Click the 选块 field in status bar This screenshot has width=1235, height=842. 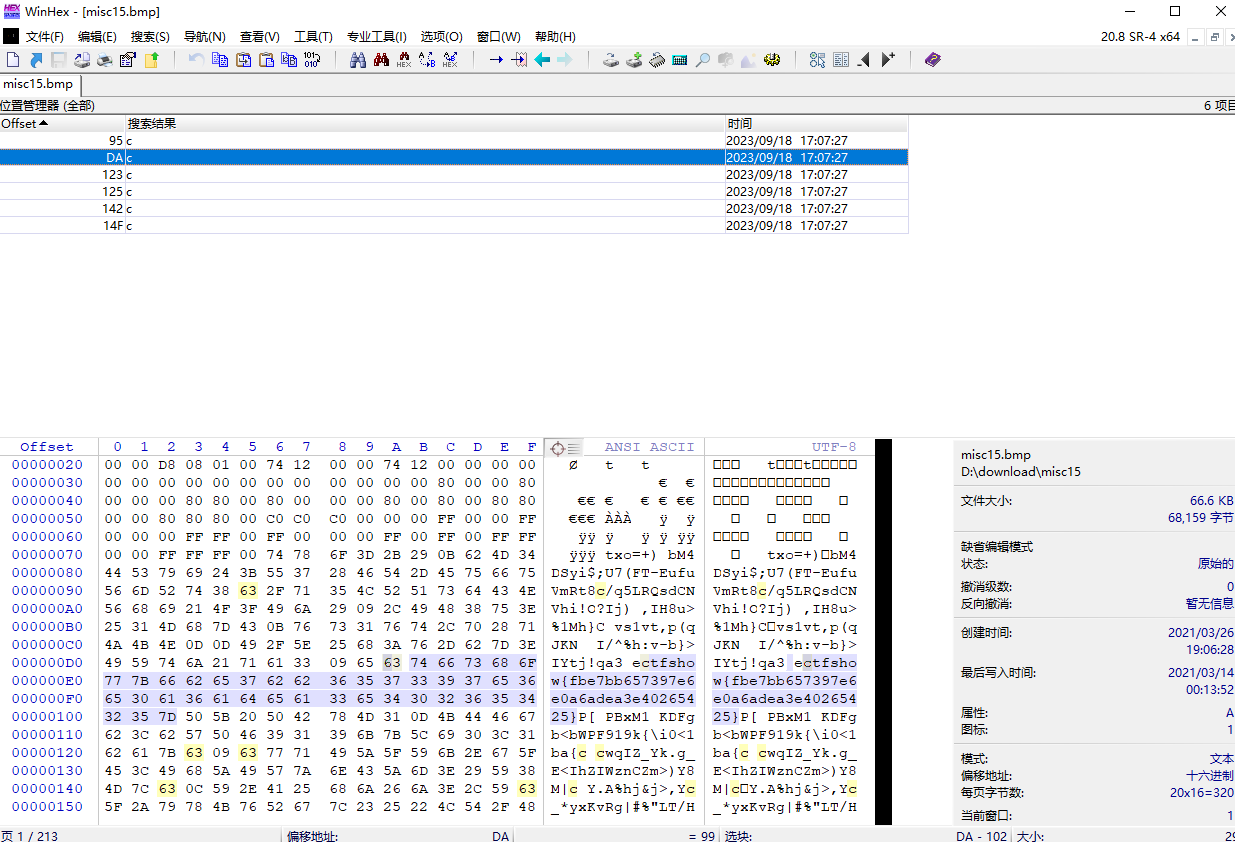(738, 836)
